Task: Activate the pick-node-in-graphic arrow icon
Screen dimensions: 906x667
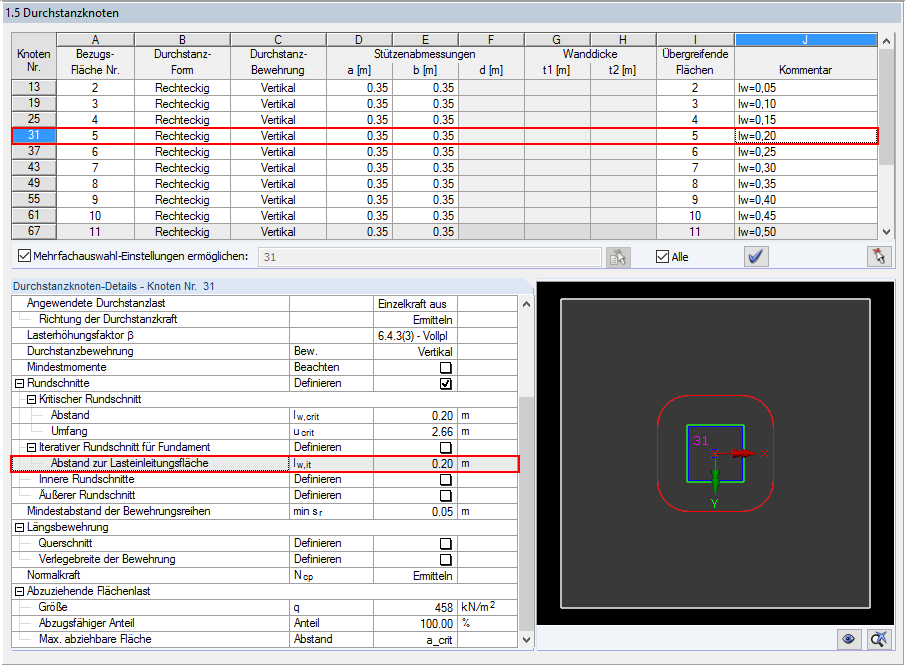Action: (879, 256)
